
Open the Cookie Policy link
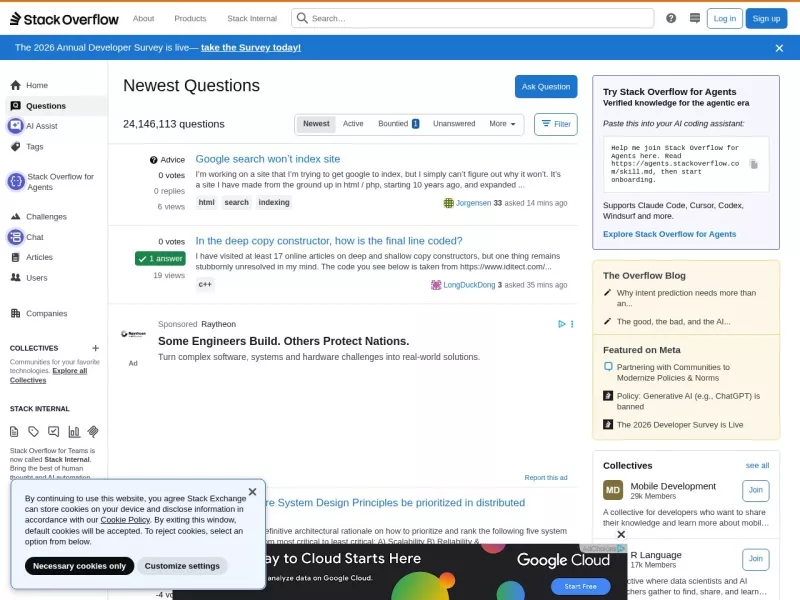125,520
